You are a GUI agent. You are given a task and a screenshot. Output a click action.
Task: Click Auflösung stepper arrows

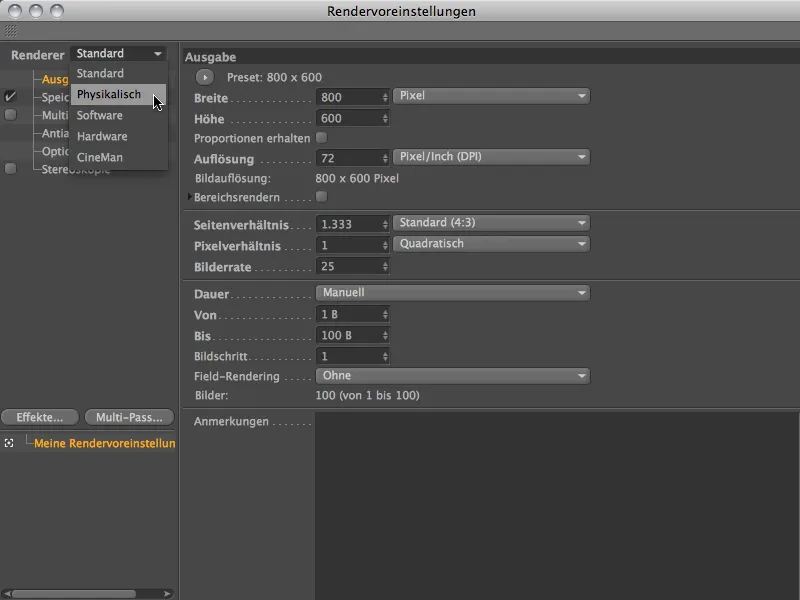click(x=385, y=158)
